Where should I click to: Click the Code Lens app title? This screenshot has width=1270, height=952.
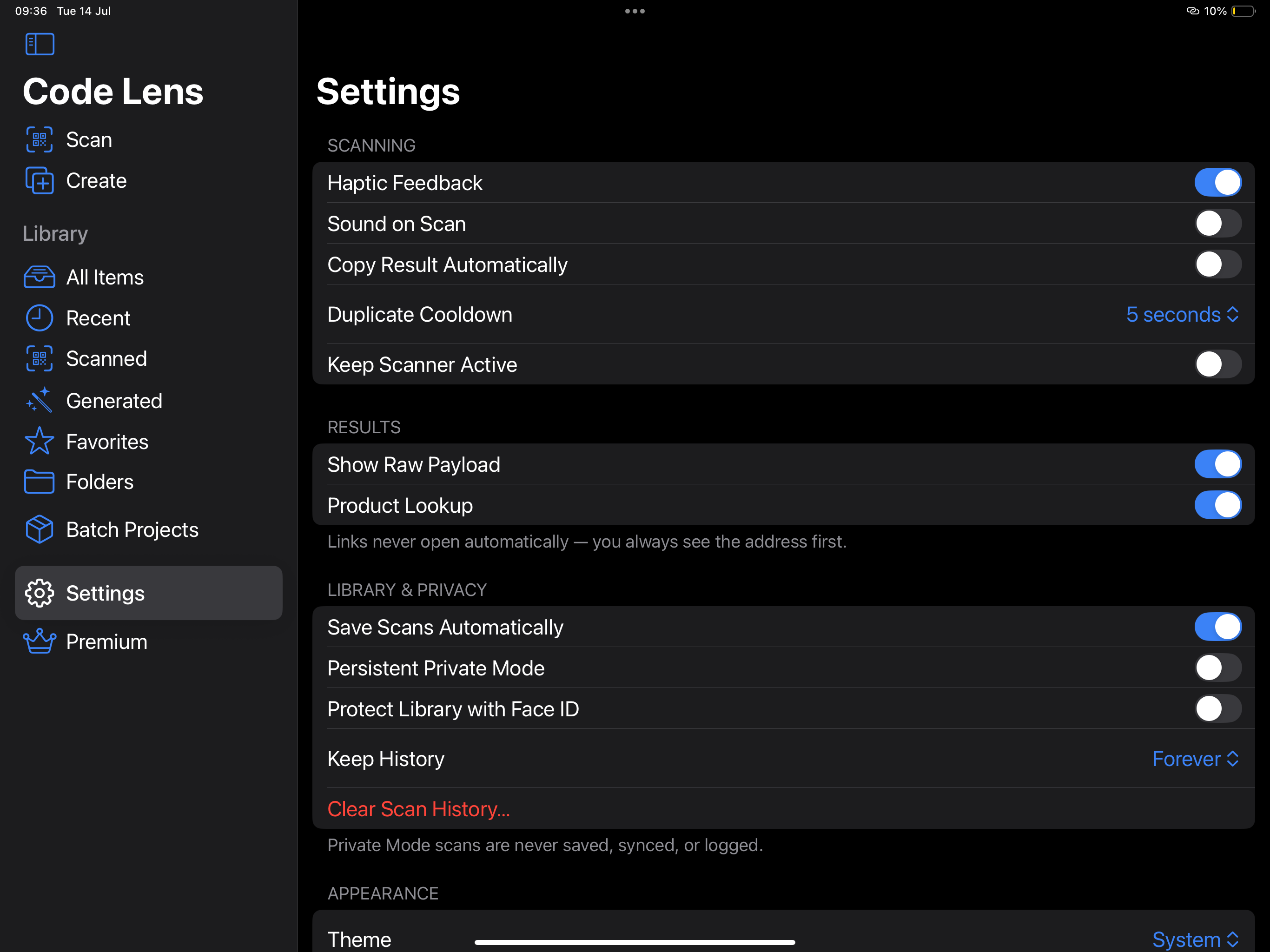coord(113,92)
